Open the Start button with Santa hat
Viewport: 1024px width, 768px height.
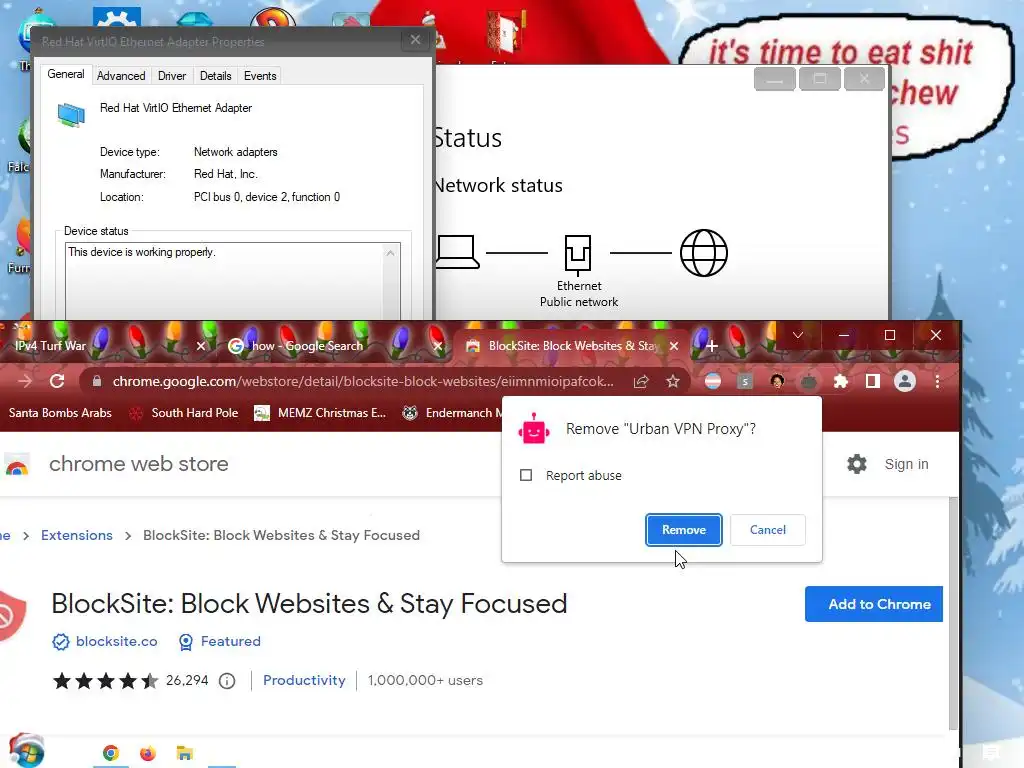coord(26,751)
